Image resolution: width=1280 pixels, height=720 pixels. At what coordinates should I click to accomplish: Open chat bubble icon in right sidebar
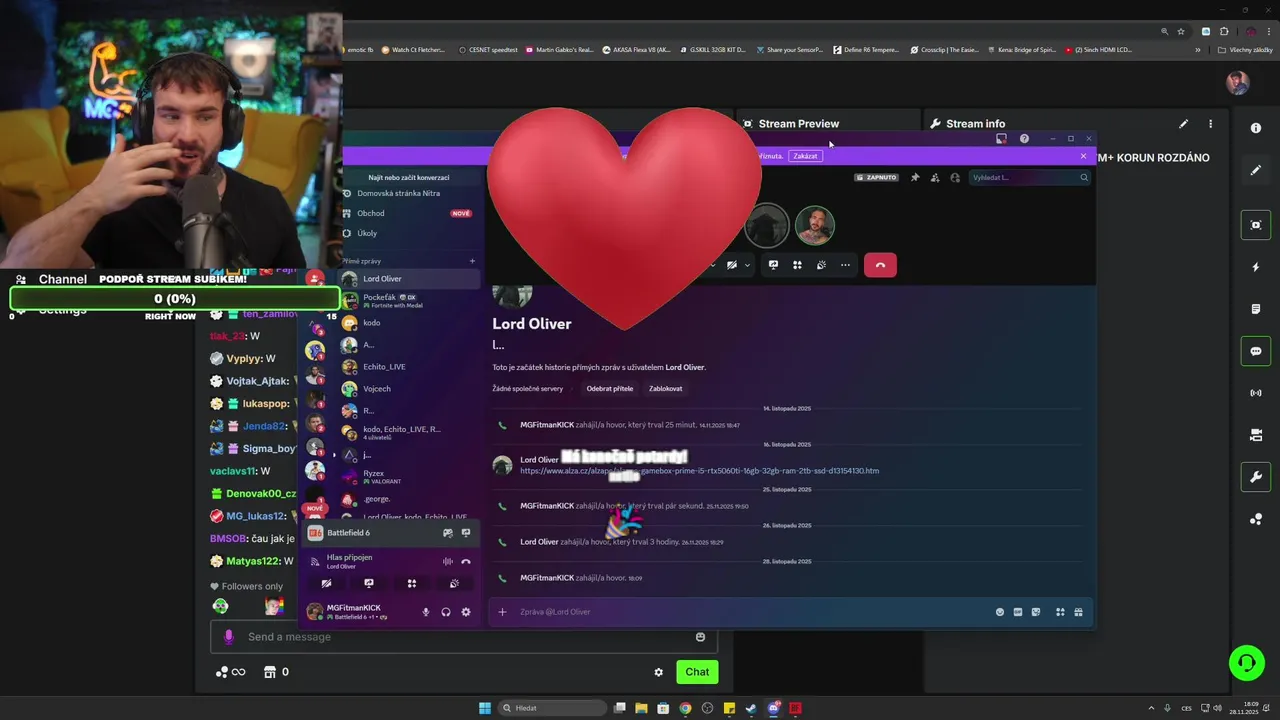tap(1256, 351)
